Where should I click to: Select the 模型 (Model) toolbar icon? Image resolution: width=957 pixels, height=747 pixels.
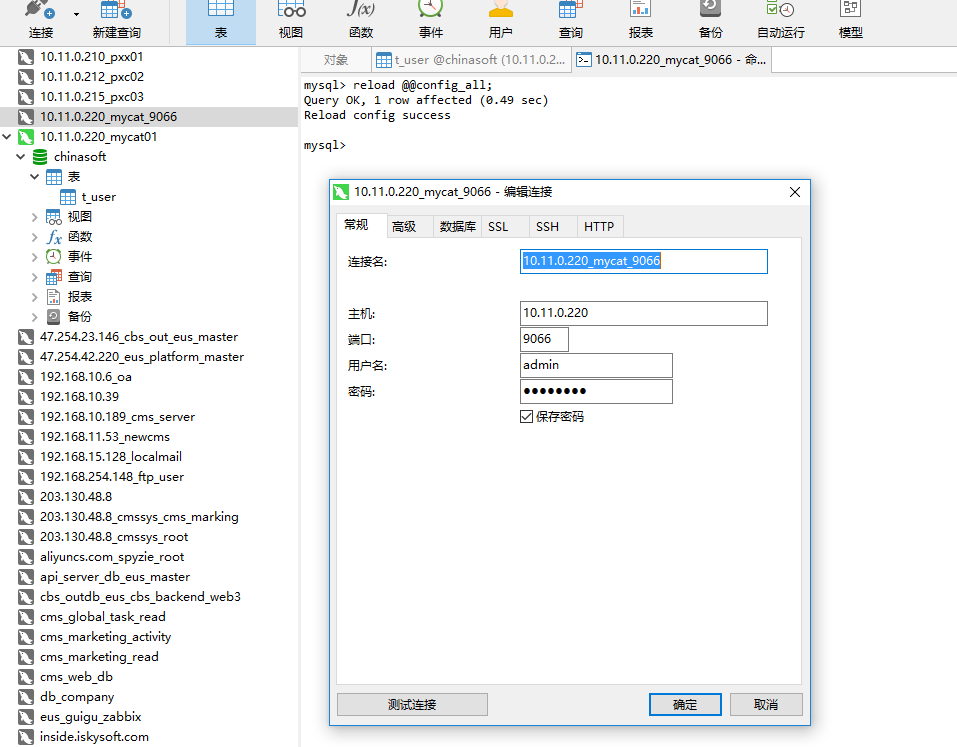click(850, 9)
